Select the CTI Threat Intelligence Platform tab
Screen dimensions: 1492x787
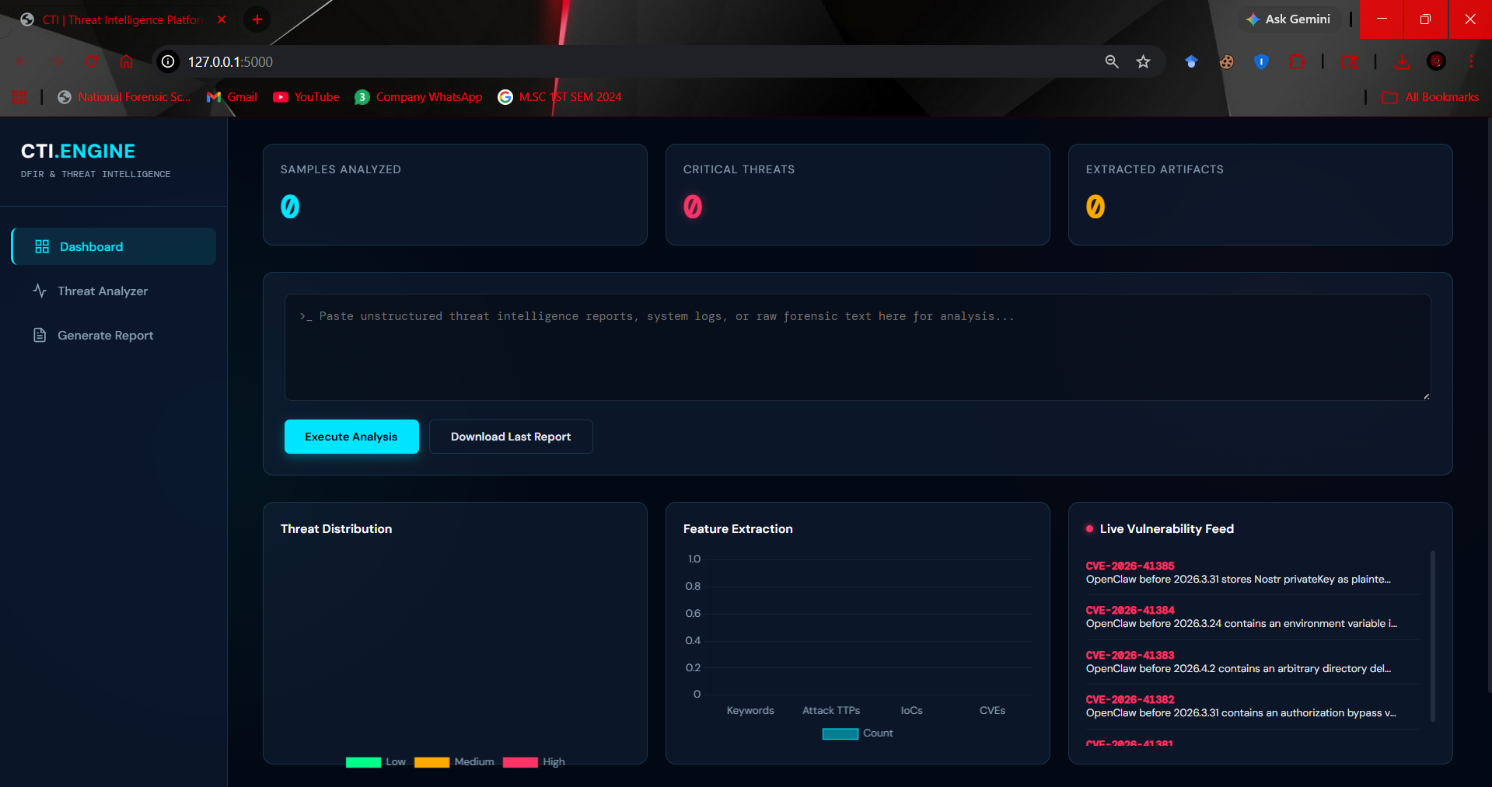(122, 20)
